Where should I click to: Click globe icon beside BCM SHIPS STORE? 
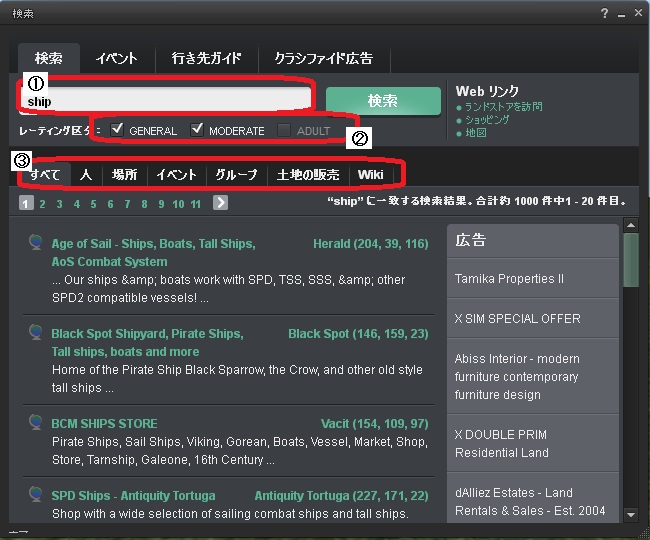pyautogui.click(x=36, y=422)
